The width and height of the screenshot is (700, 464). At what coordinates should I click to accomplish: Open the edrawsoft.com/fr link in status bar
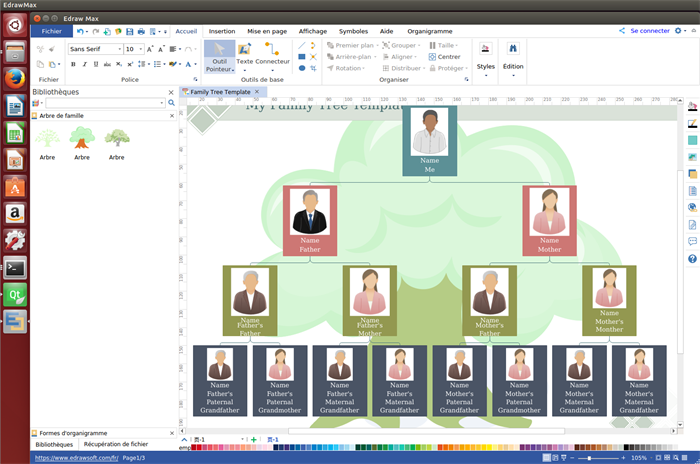coord(76,458)
